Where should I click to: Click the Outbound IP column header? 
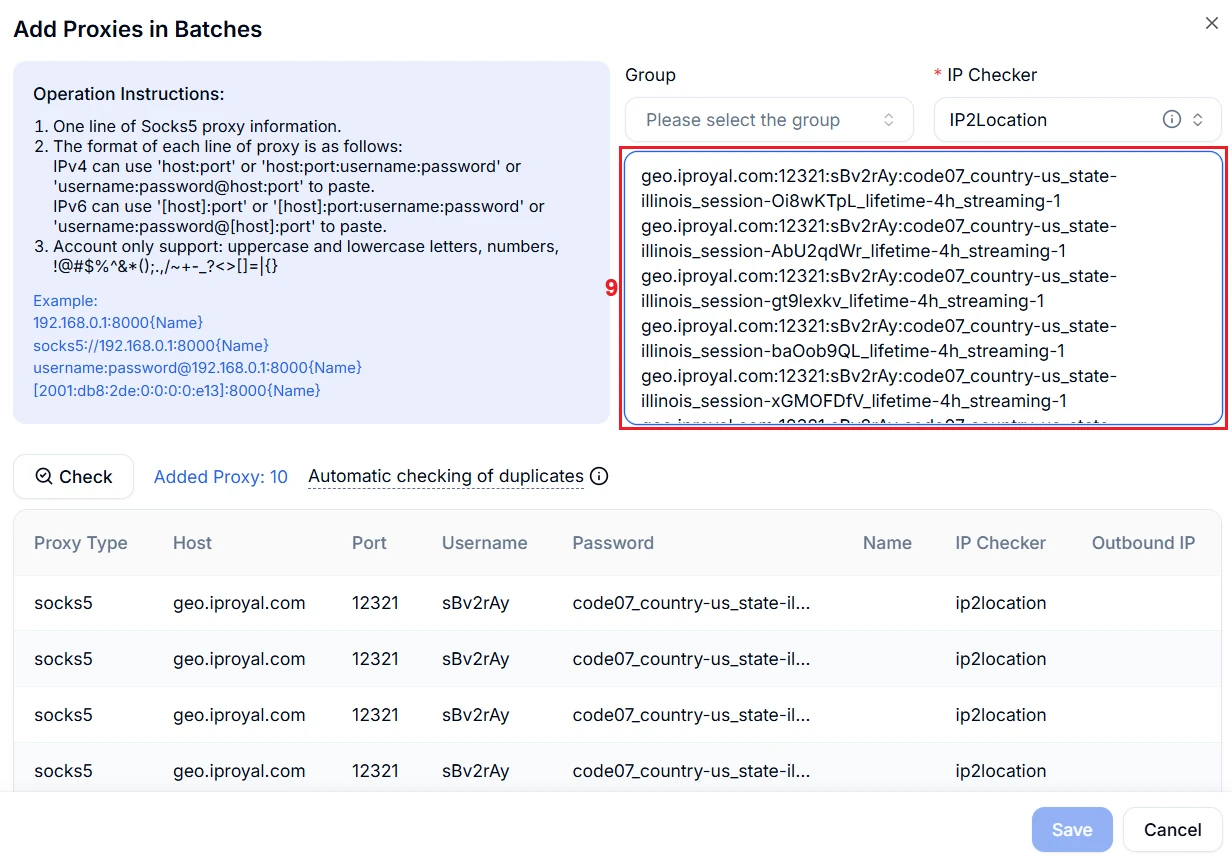[x=1143, y=543]
